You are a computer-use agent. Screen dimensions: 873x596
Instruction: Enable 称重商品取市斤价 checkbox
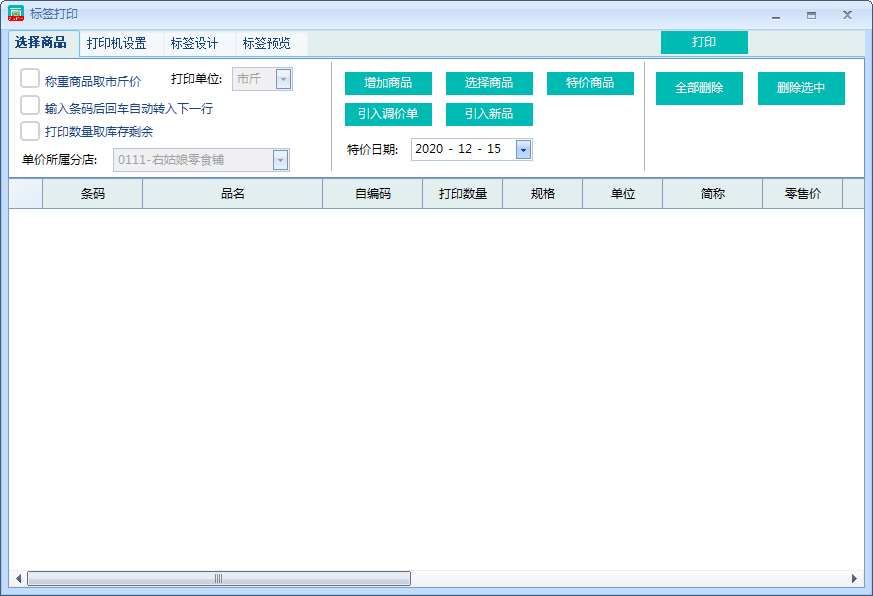tap(30, 79)
